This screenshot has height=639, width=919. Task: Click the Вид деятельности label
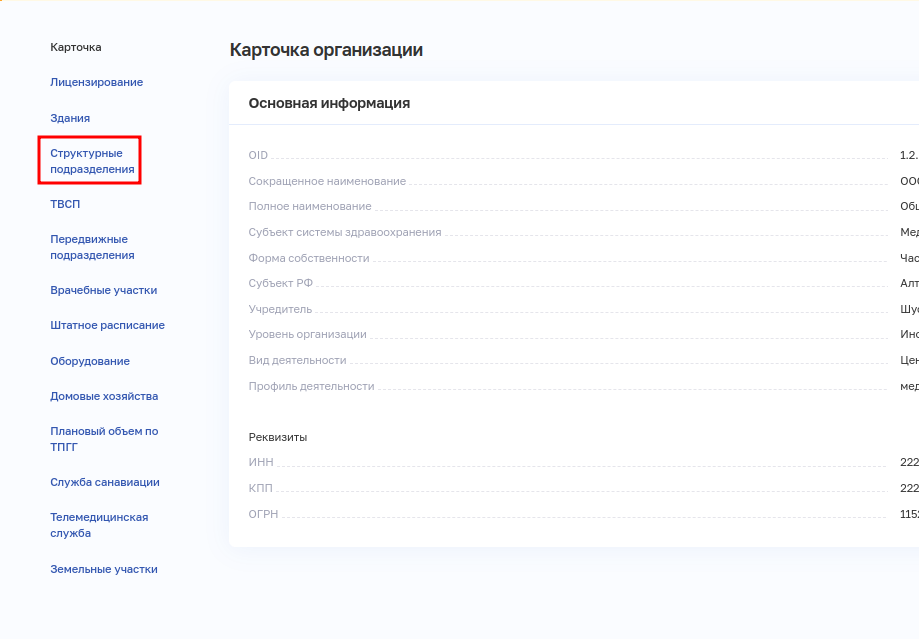point(298,361)
